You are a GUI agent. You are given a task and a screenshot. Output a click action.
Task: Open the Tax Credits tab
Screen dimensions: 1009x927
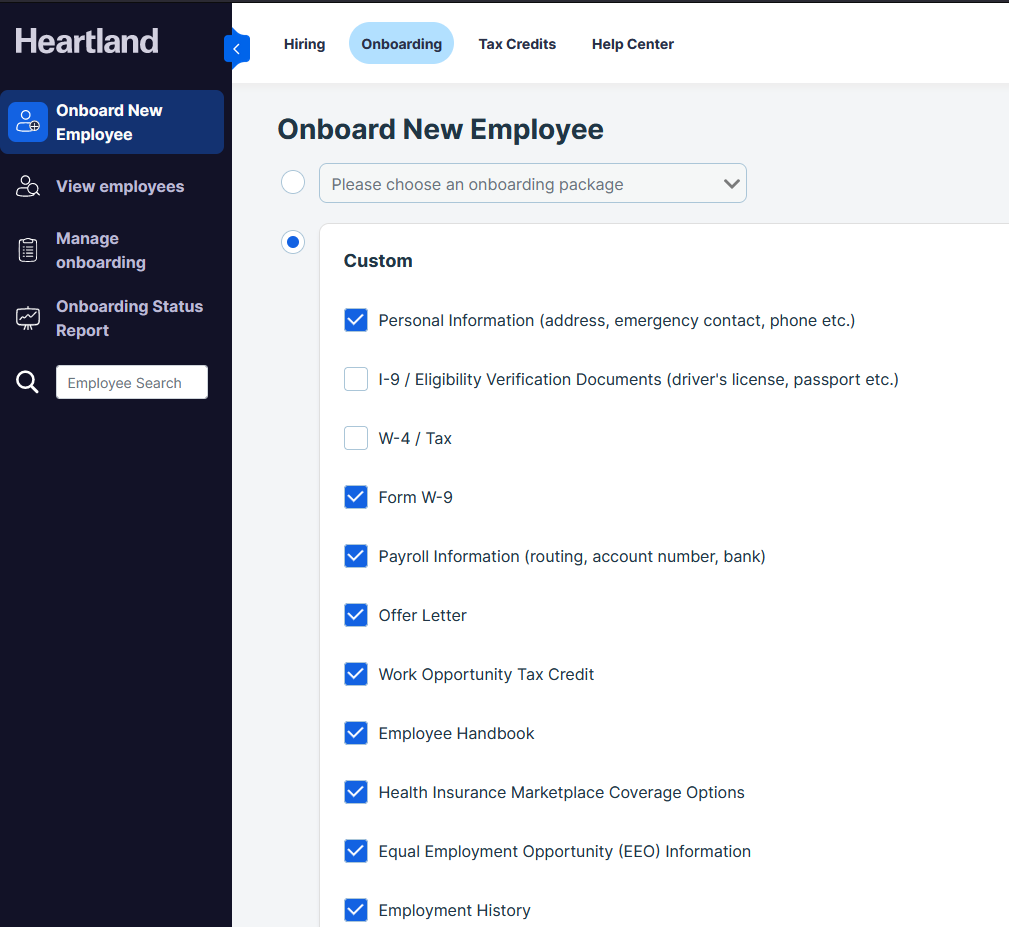click(x=517, y=44)
